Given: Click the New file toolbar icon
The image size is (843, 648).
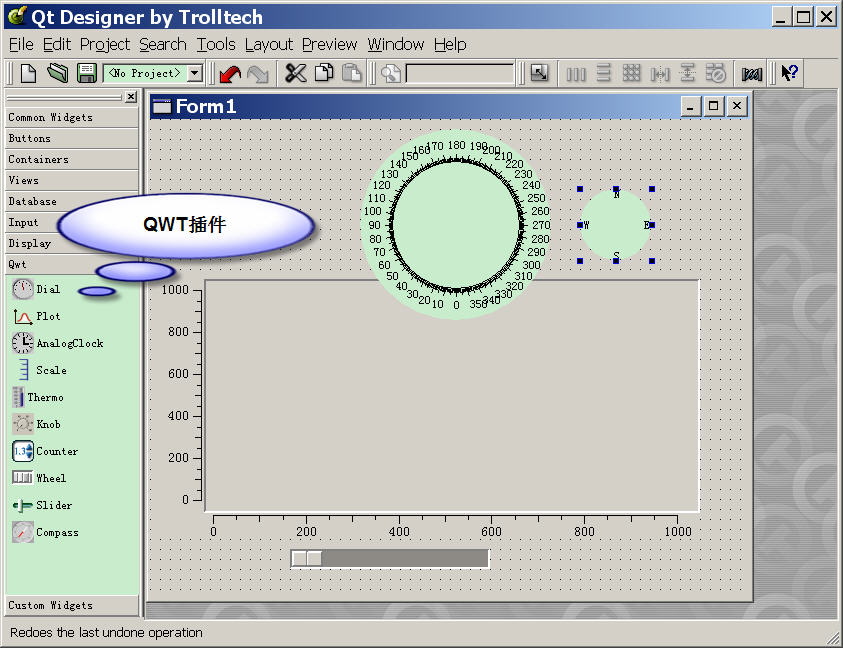Looking at the screenshot, I should [29, 73].
